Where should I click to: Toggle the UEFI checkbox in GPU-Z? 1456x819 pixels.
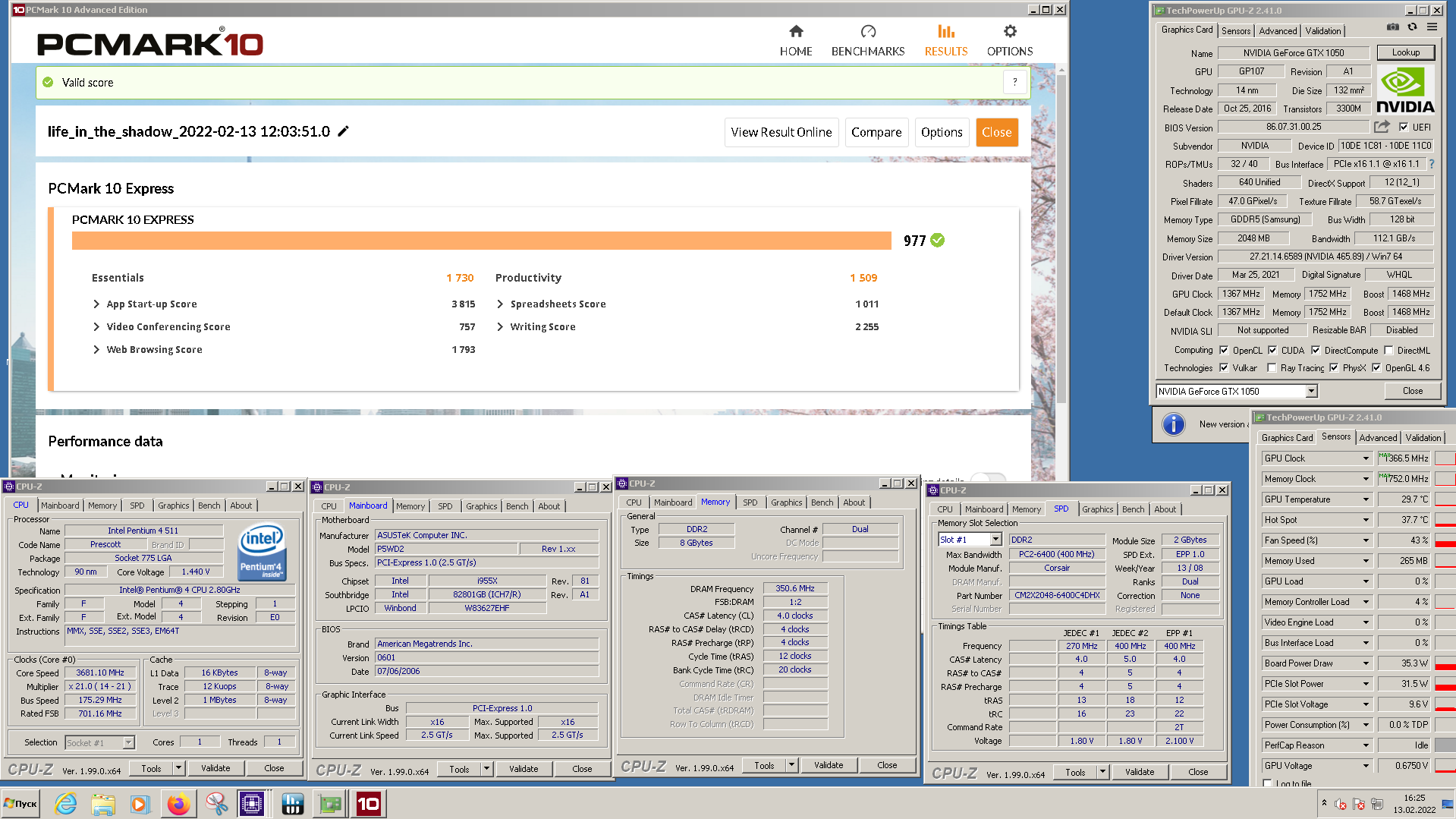click(x=1404, y=127)
